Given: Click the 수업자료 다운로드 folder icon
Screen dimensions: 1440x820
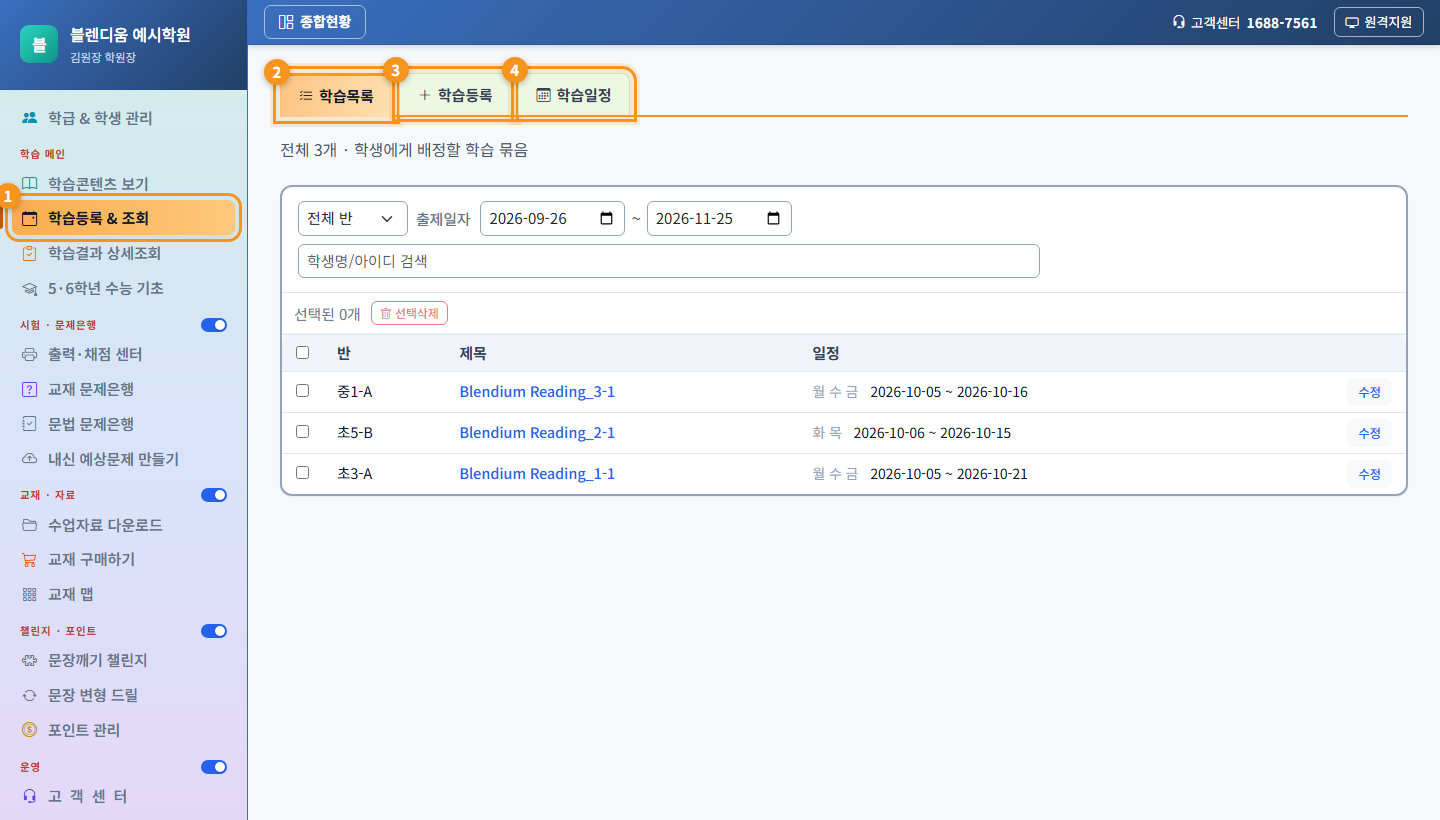Looking at the screenshot, I should (30, 525).
